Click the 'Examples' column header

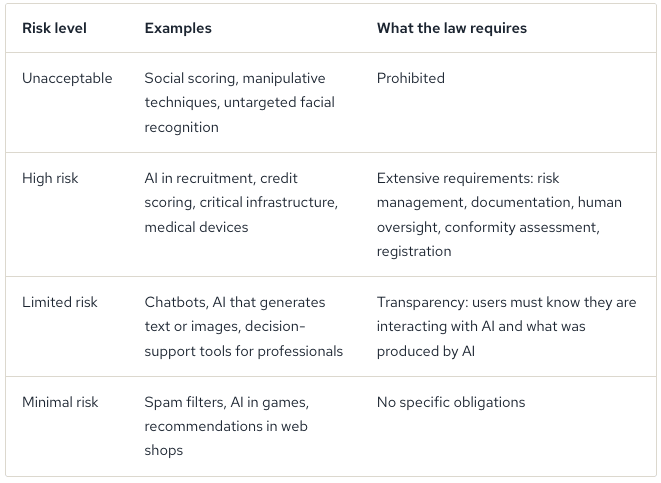coord(178,28)
